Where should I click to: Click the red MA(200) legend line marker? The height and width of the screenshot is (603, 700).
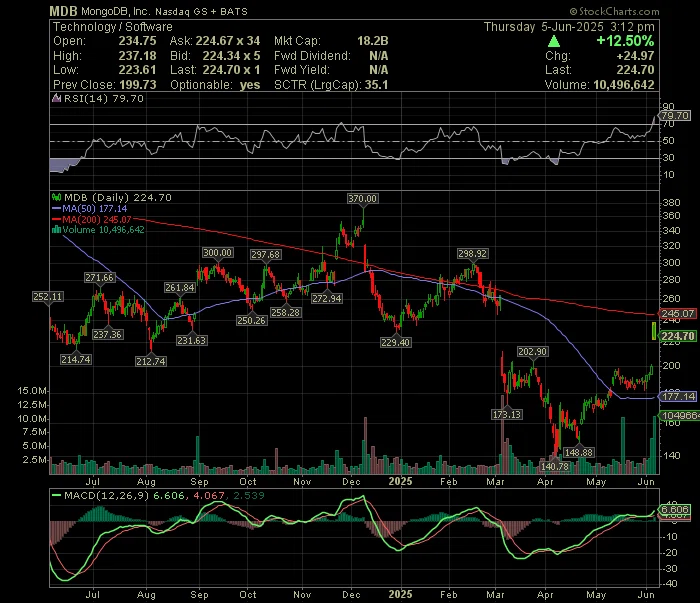pyautogui.click(x=56, y=219)
